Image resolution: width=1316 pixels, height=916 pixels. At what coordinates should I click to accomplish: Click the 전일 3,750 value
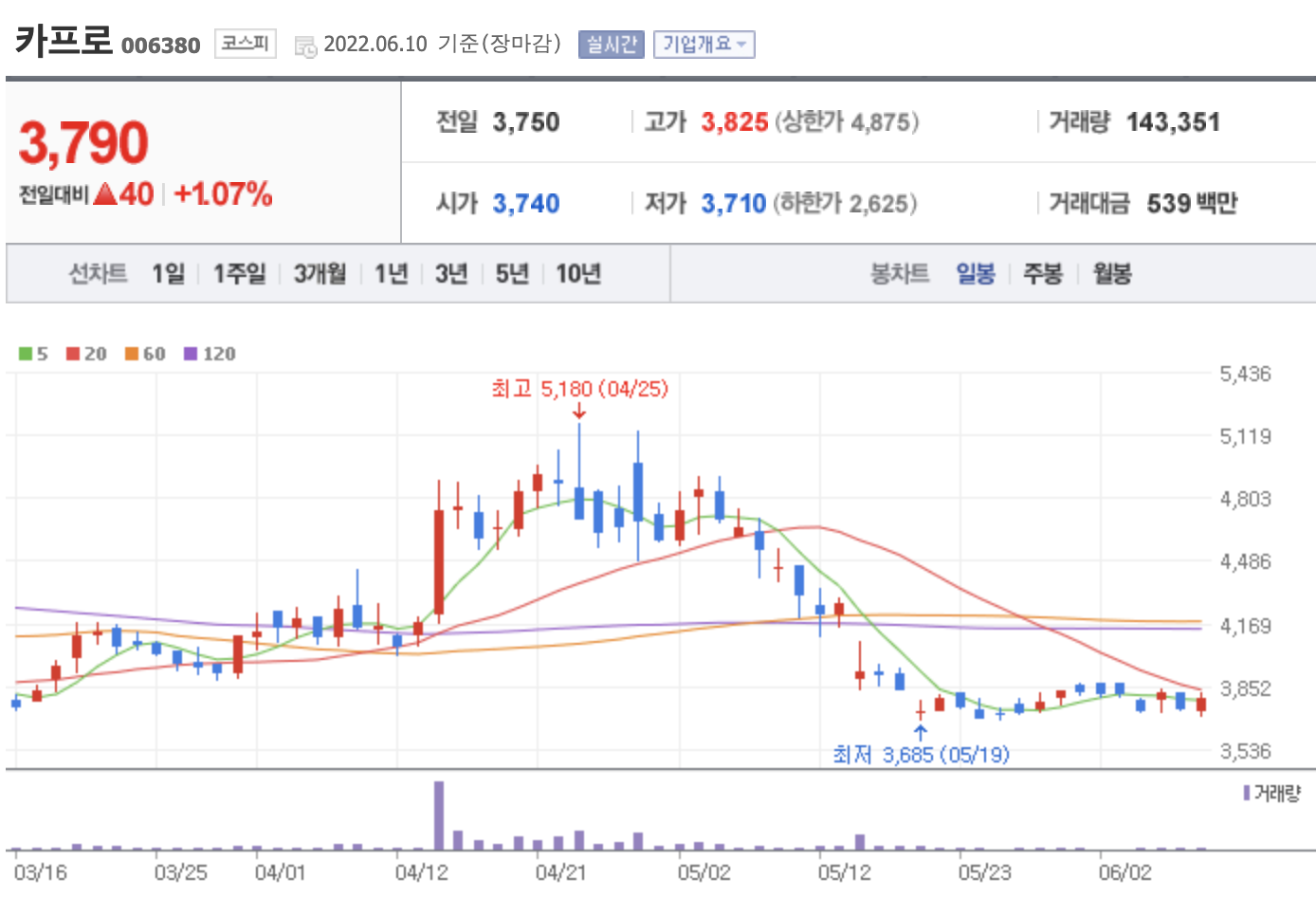tap(526, 122)
